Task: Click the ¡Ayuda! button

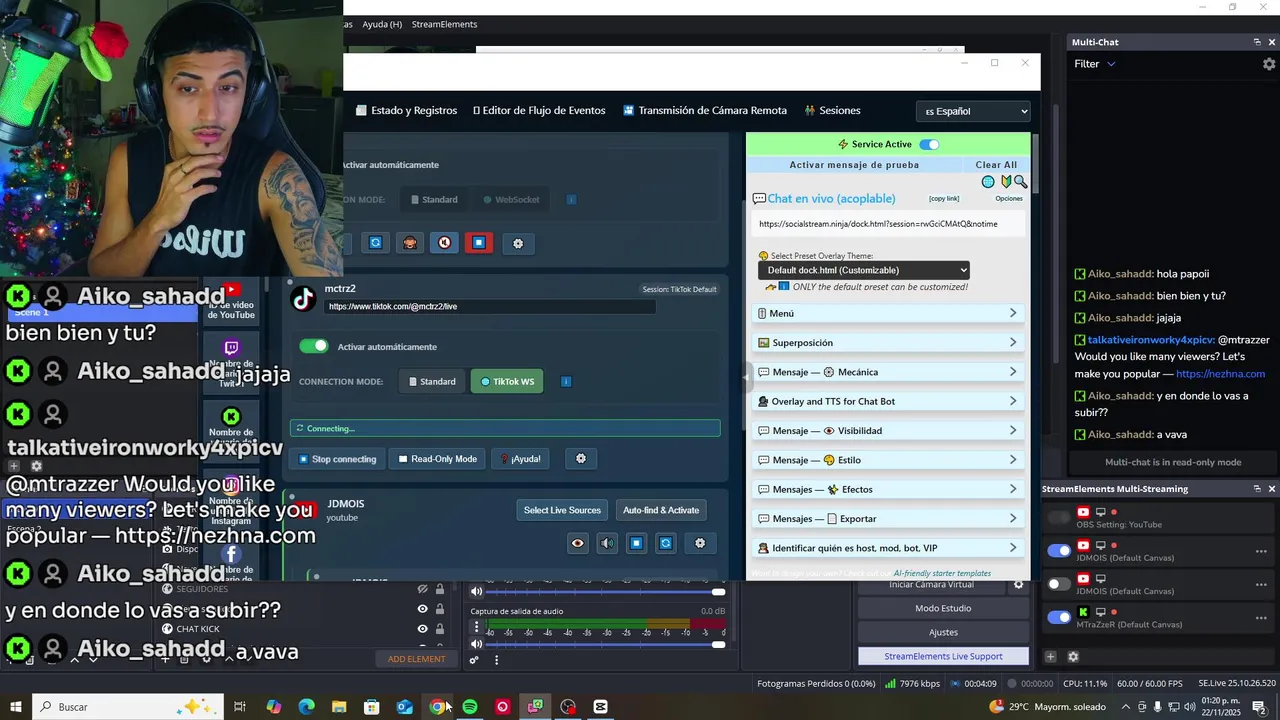Action: [x=520, y=459]
